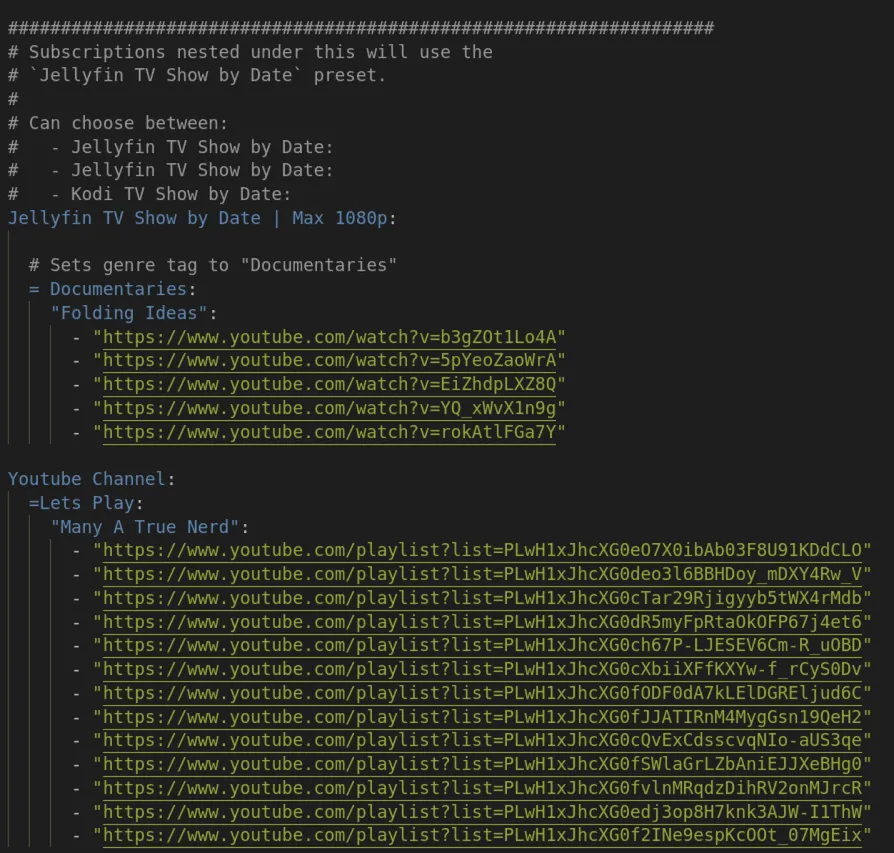The image size is (894, 853).
Task: Open playlist link ending in sscvqNIo-aUS3qe
Action: click(x=482, y=741)
